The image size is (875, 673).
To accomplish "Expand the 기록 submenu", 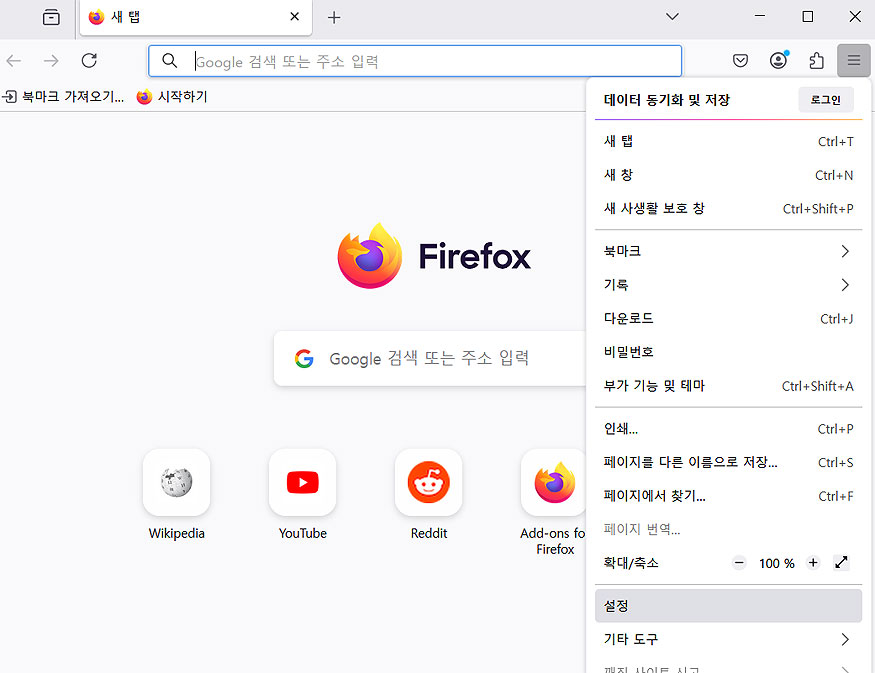I will [728, 285].
